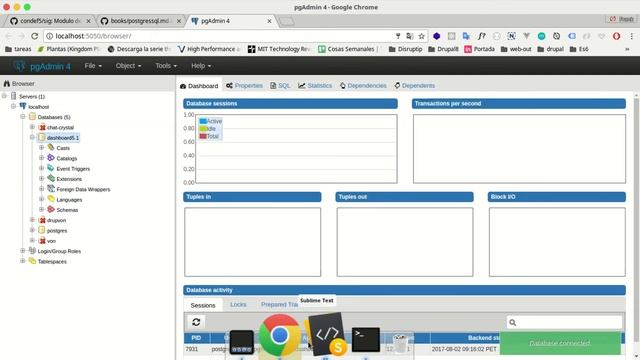This screenshot has height=360, width=640.
Task: Open the Object menu
Action: tap(128, 66)
